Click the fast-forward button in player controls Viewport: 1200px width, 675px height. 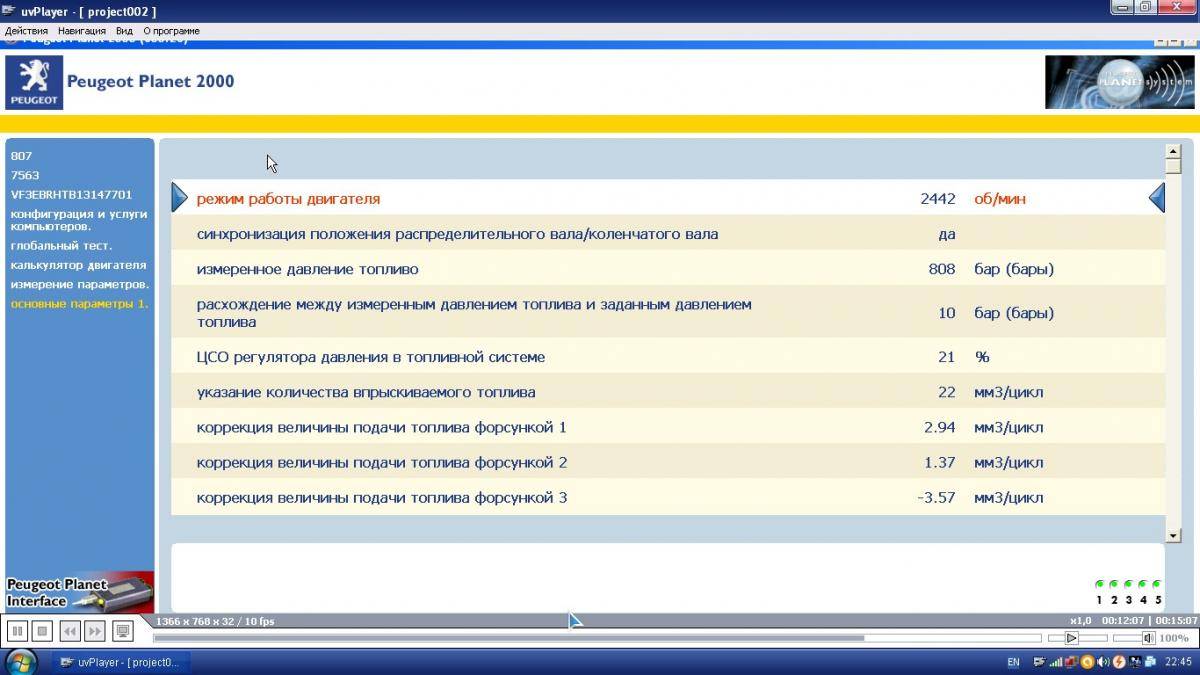94,631
